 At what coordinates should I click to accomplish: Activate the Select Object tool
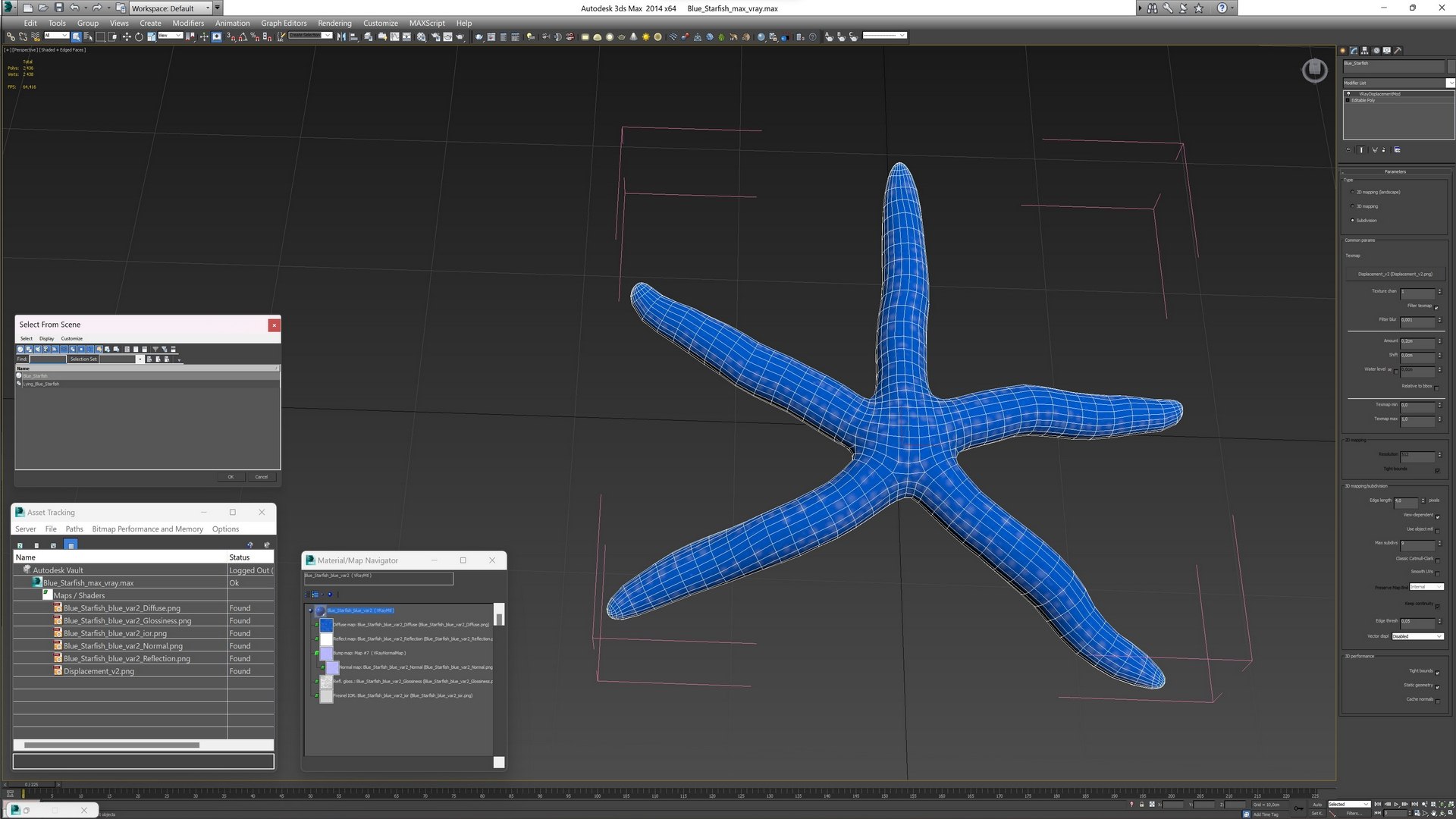coord(77,36)
